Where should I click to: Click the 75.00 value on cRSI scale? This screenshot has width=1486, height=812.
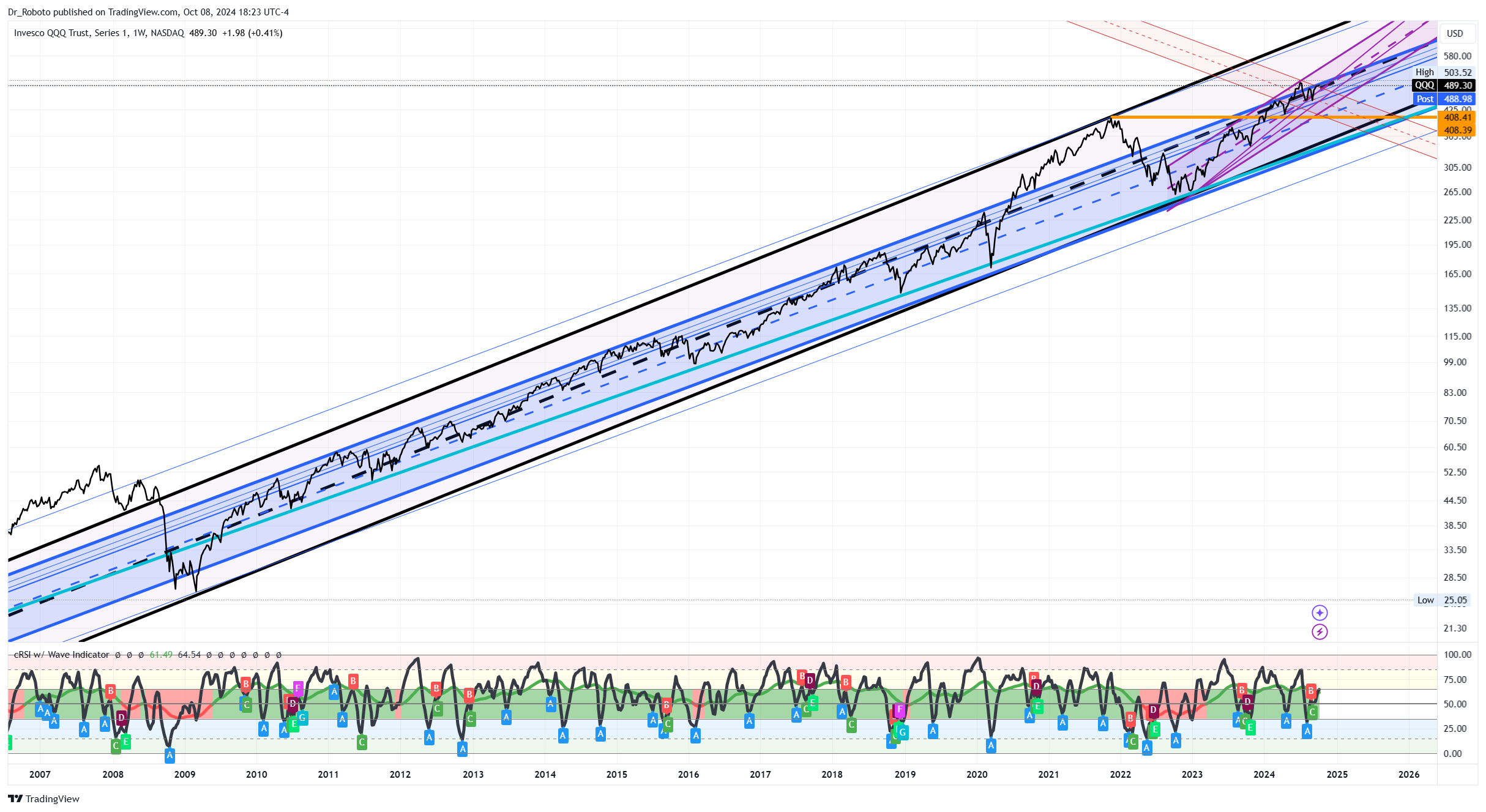[x=1455, y=680]
